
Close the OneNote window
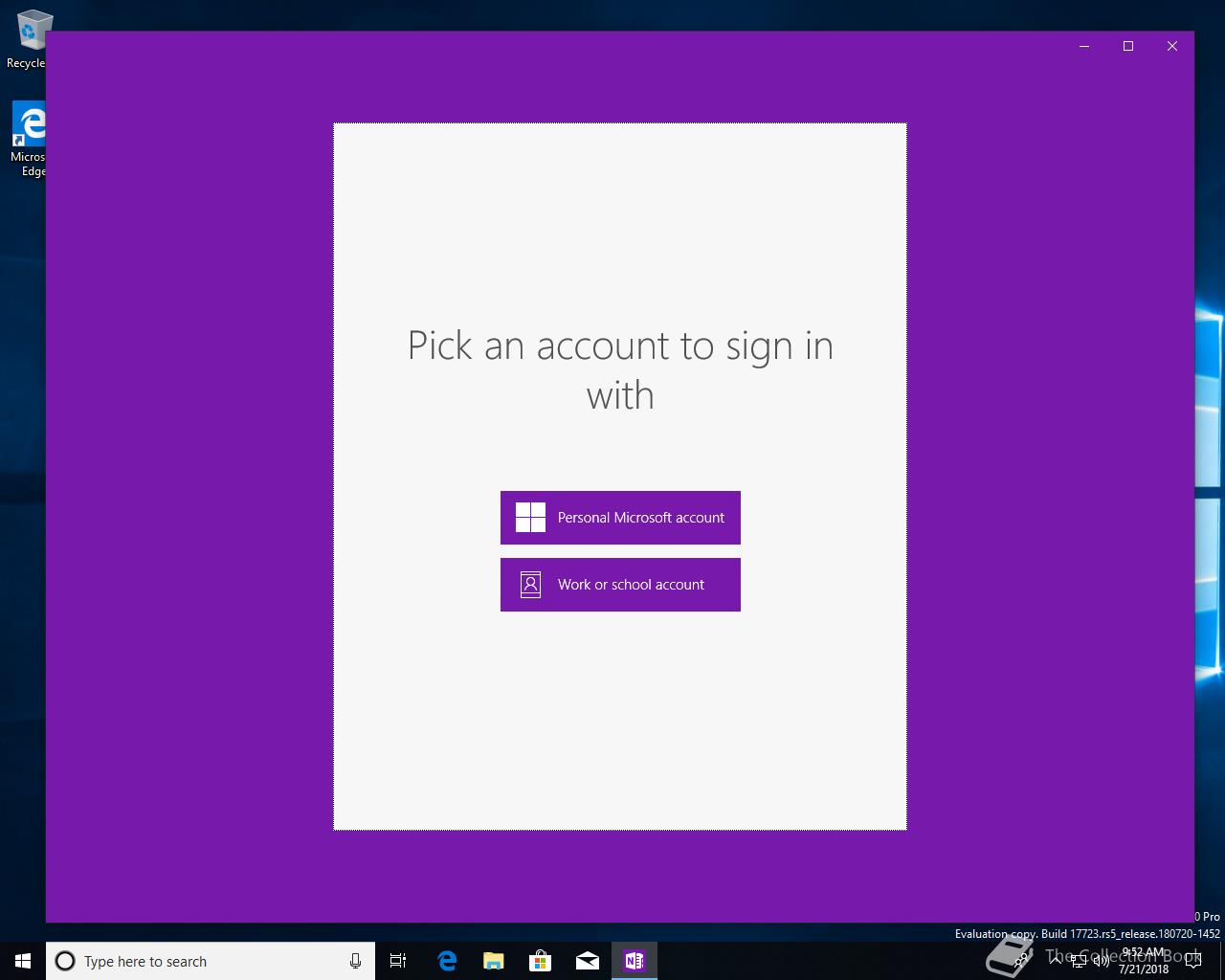pyautogui.click(x=1172, y=46)
